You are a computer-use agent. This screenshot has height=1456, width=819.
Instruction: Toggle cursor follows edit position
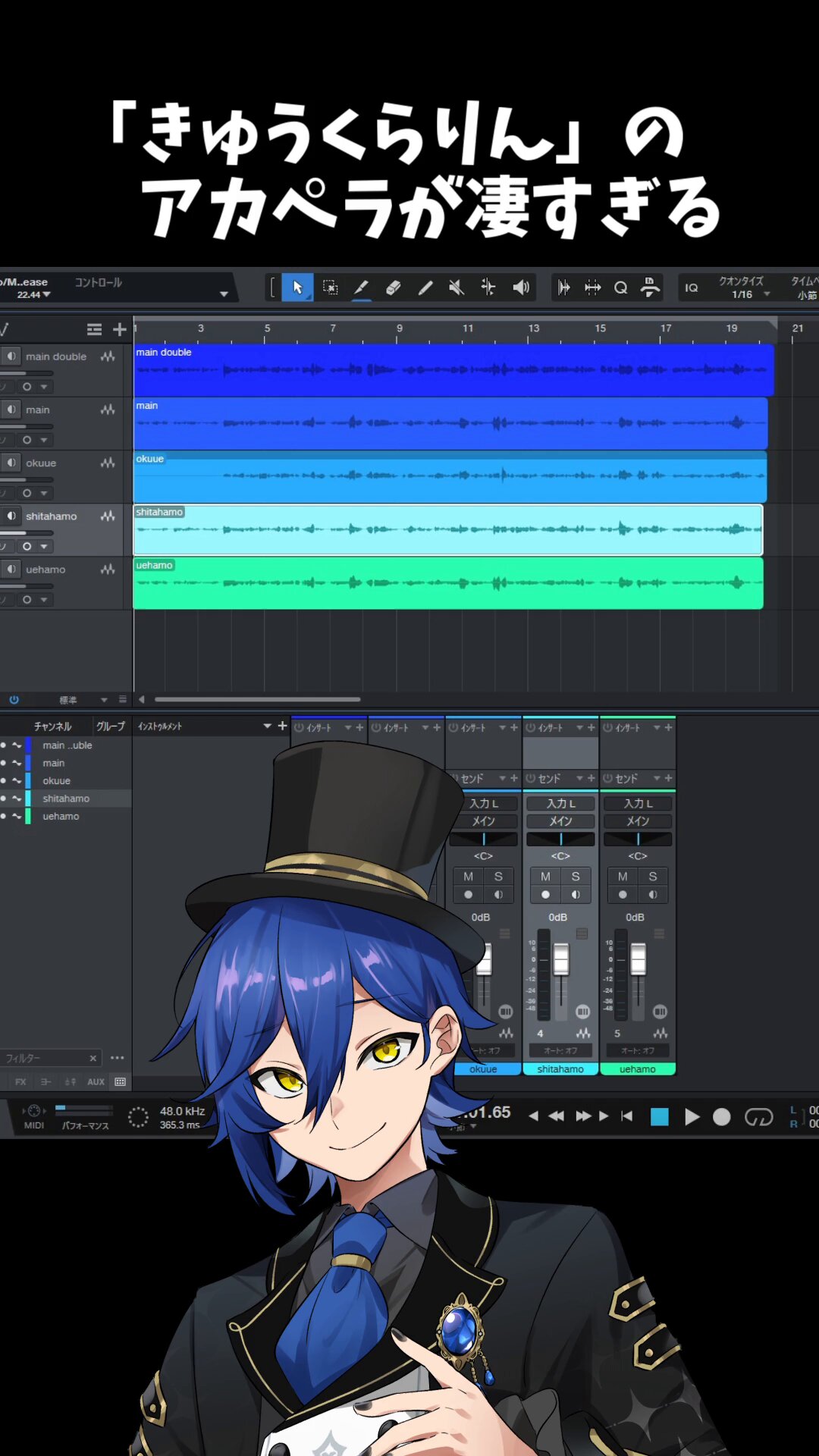click(x=592, y=287)
